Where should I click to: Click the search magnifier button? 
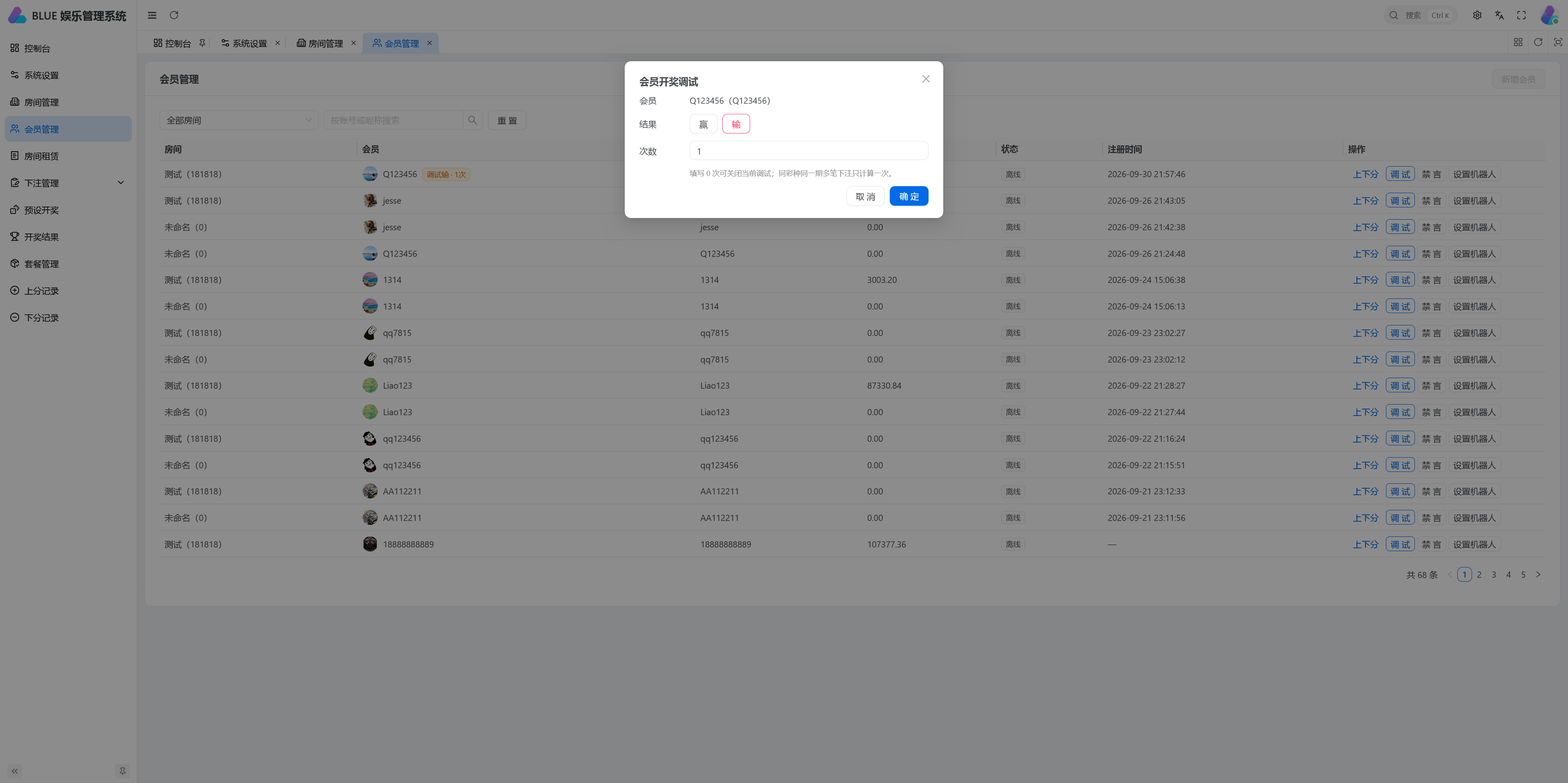tap(472, 120)
